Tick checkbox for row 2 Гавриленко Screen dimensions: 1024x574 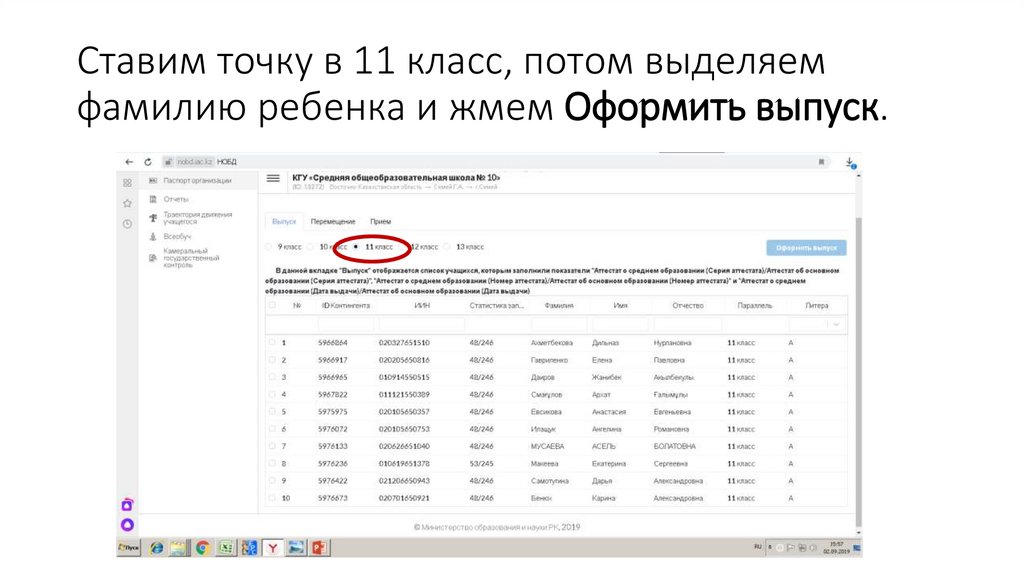click(x=272, y=360)
